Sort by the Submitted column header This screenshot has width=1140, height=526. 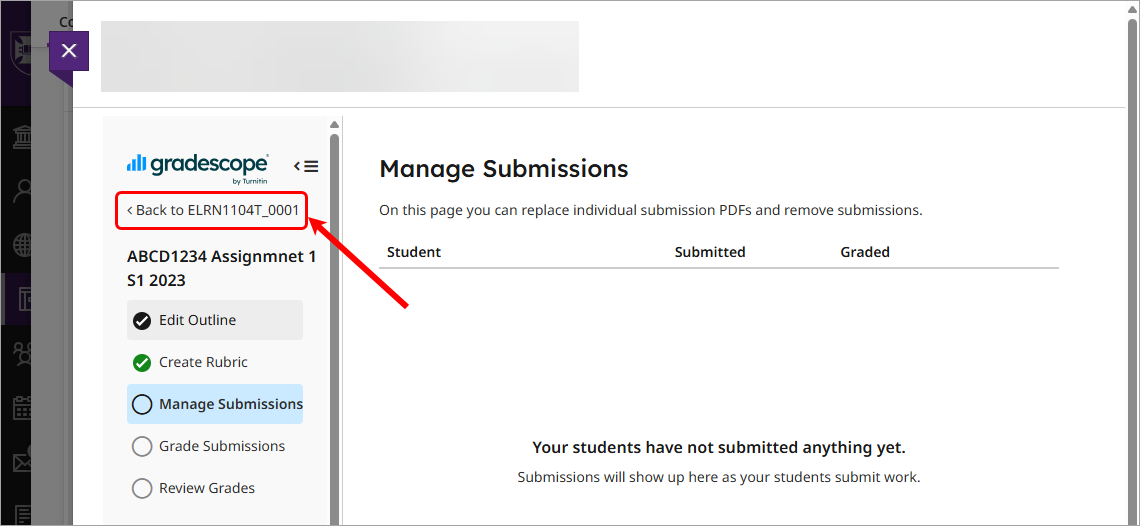click(710, 252)
